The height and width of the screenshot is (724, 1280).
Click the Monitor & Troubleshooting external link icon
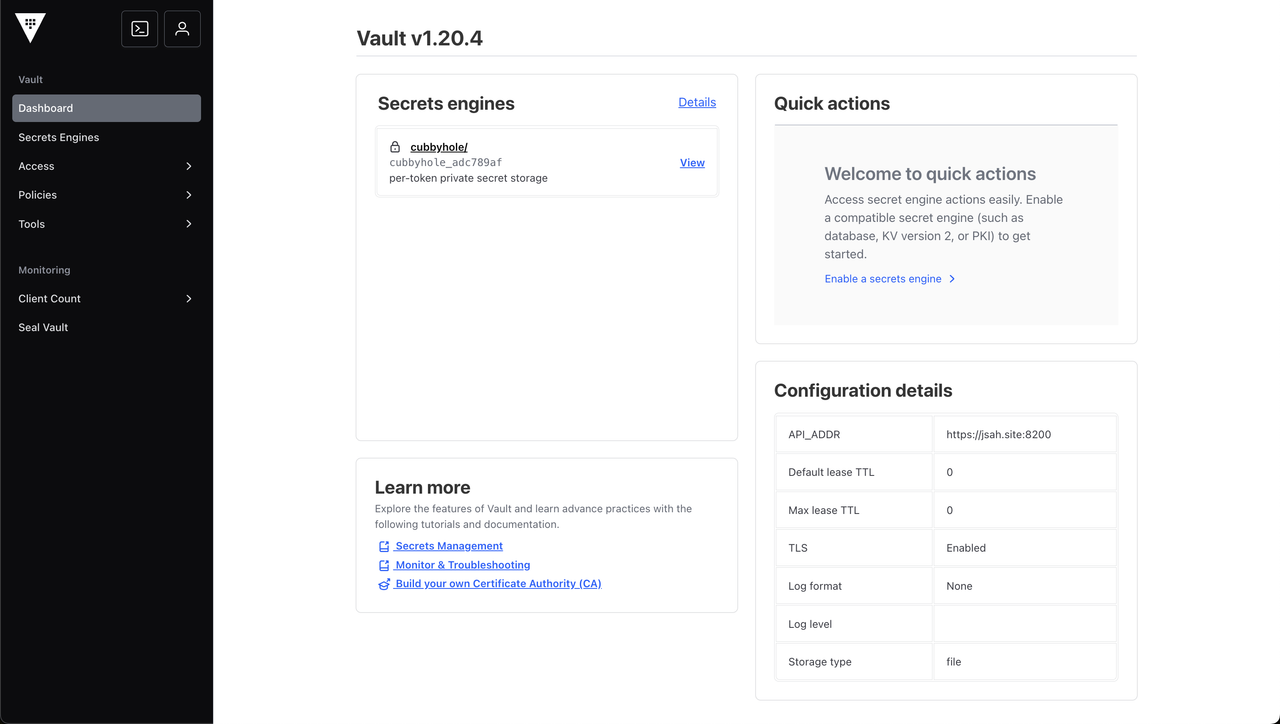(x=384, y=566)
